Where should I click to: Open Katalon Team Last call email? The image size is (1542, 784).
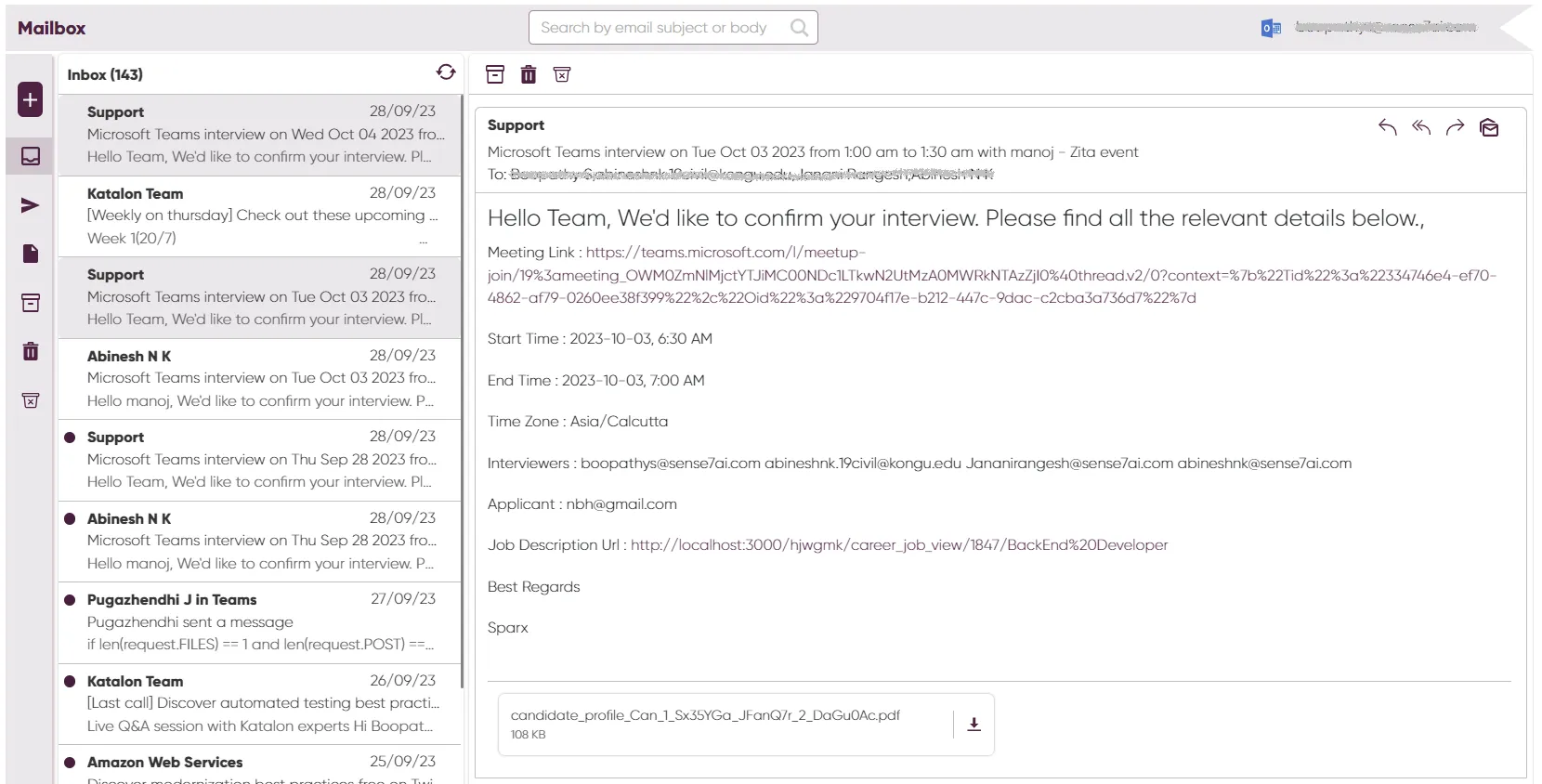260,704
